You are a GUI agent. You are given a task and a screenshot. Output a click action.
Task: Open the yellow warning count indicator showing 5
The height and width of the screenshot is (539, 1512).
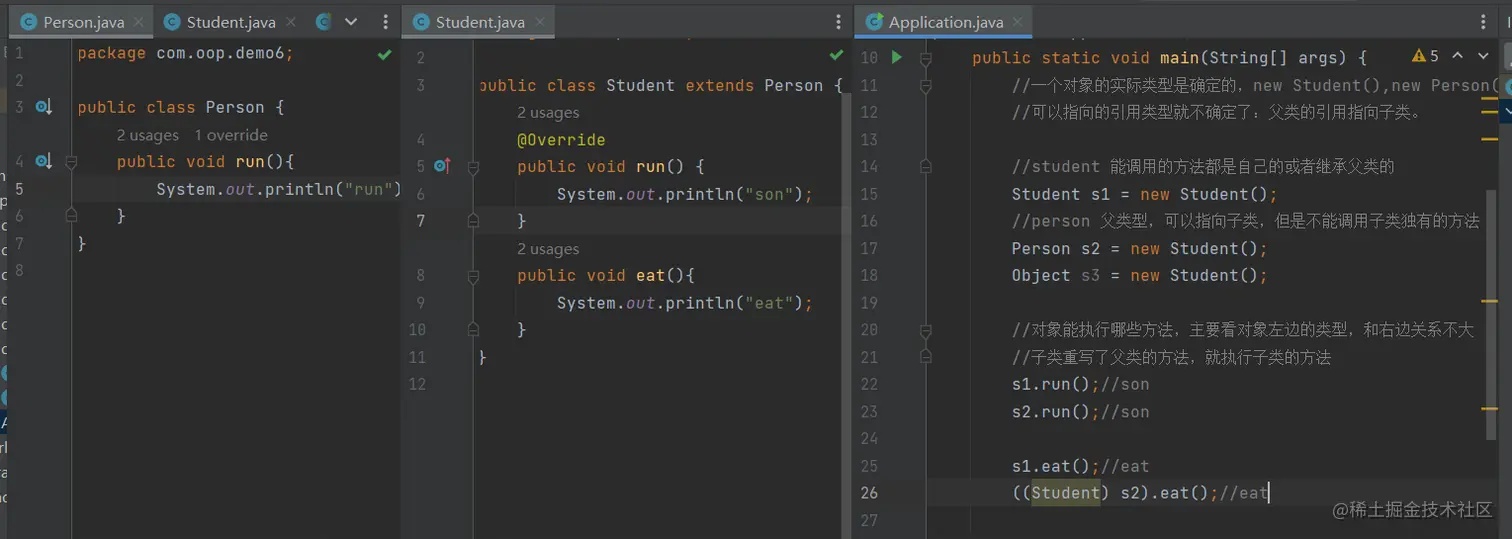pyautogui.click(x=1425, y=56)
